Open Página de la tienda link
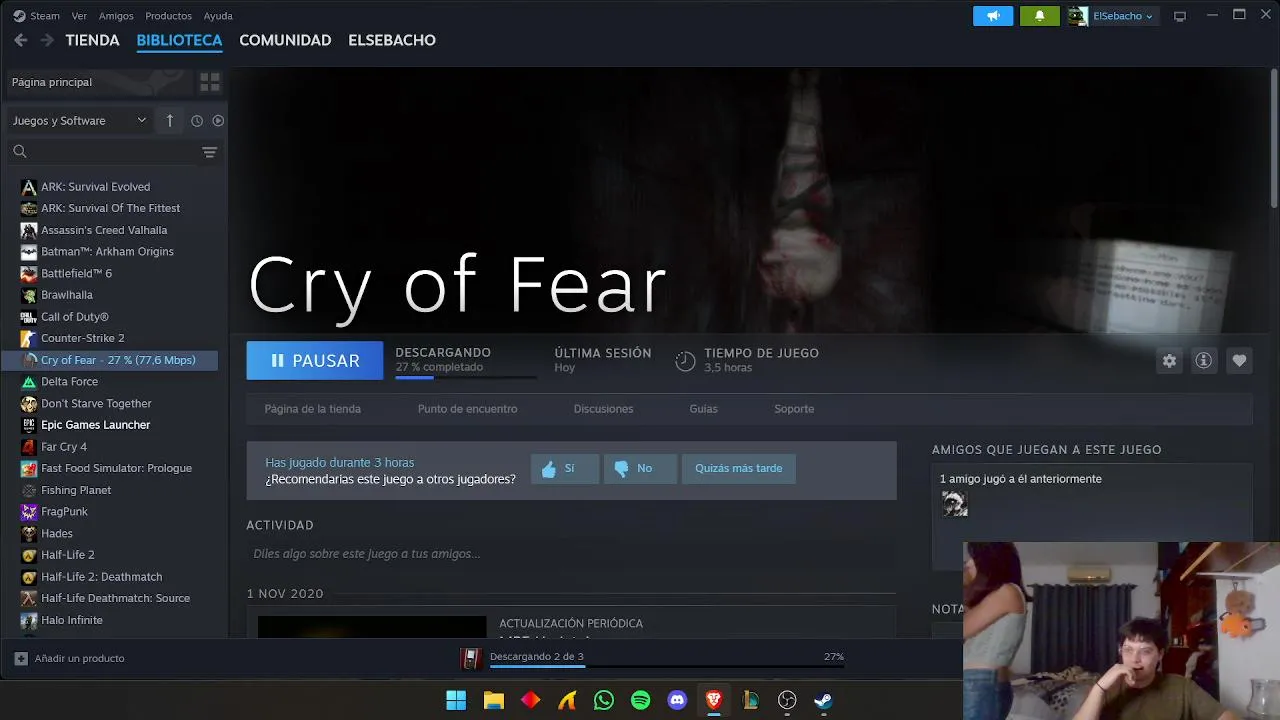1280x720 pixels. coord(313,409)
